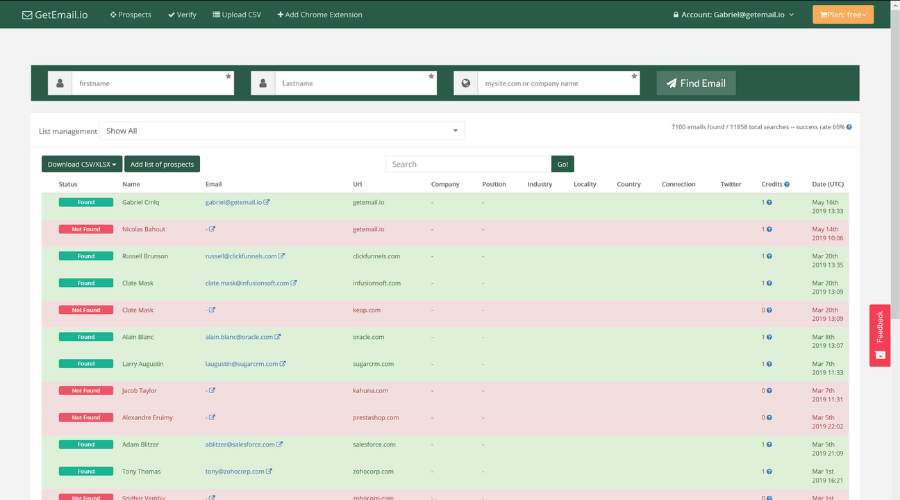Open the Feedback side tab

[879, 335]
